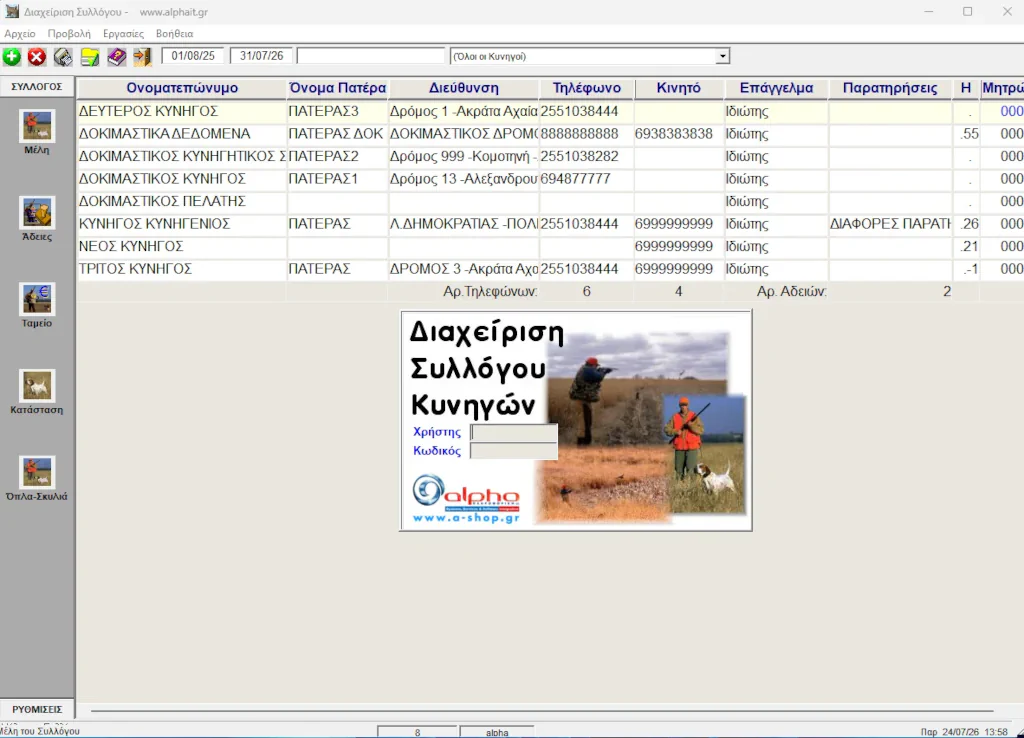
Task: Sort by Επάγγελμα column header
Action: [776, 88]
